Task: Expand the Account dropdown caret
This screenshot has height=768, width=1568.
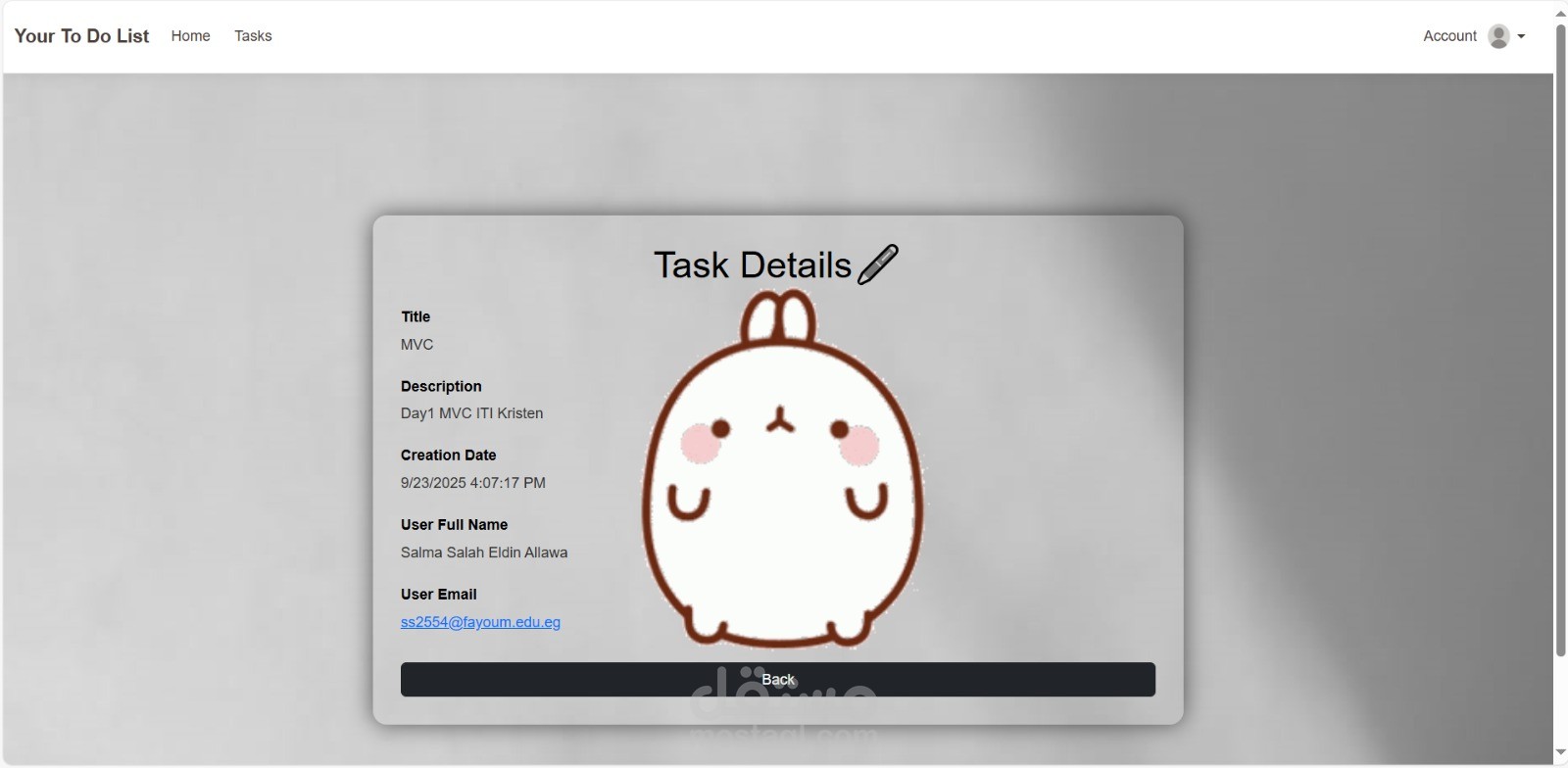Action: point(1521,36)
